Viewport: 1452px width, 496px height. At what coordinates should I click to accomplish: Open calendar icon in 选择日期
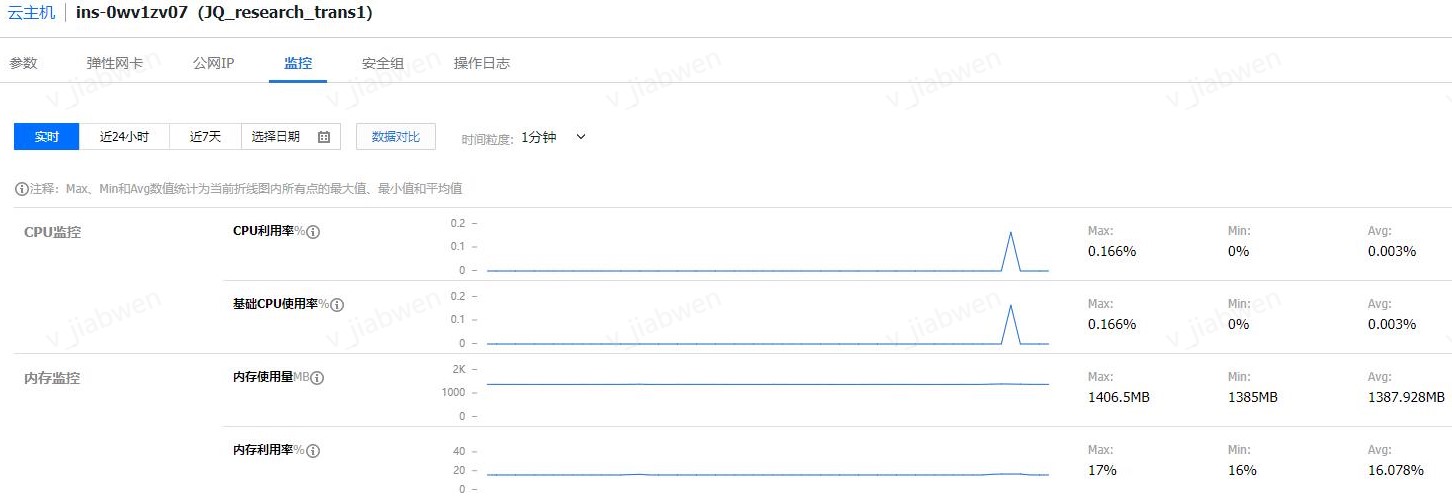click(x=324, y=137)
